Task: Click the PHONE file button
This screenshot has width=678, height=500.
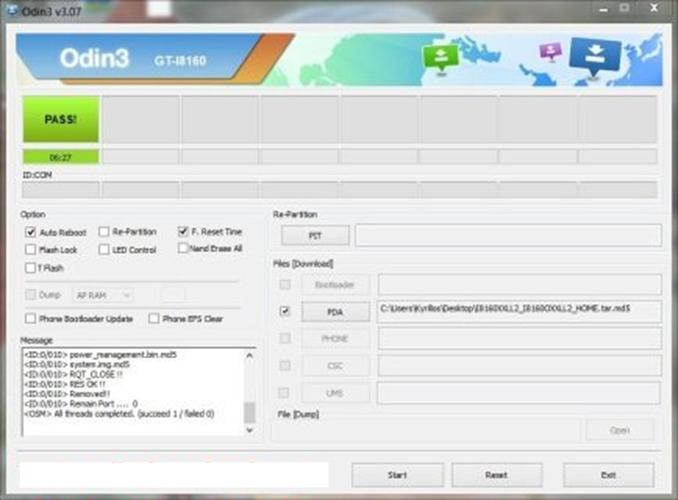Action: [336, 339]
